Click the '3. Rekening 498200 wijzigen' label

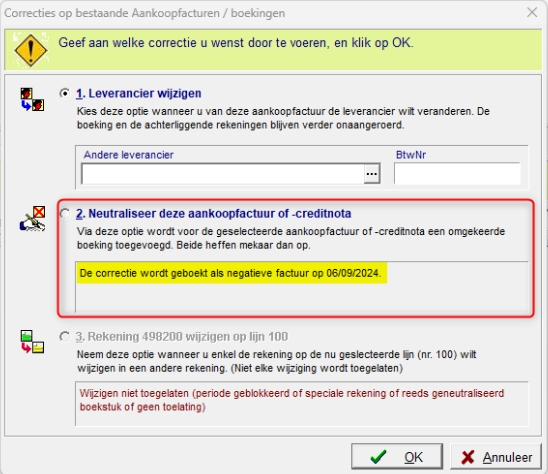click(x=182, y=337)
